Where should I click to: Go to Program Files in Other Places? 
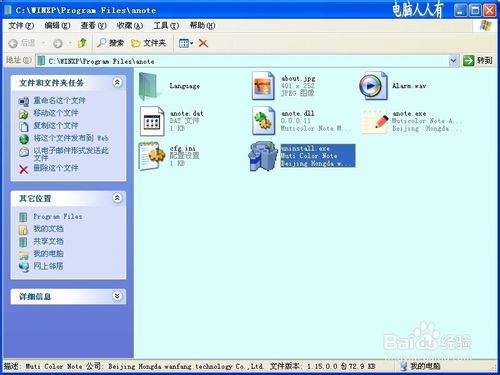click(58, 217)
